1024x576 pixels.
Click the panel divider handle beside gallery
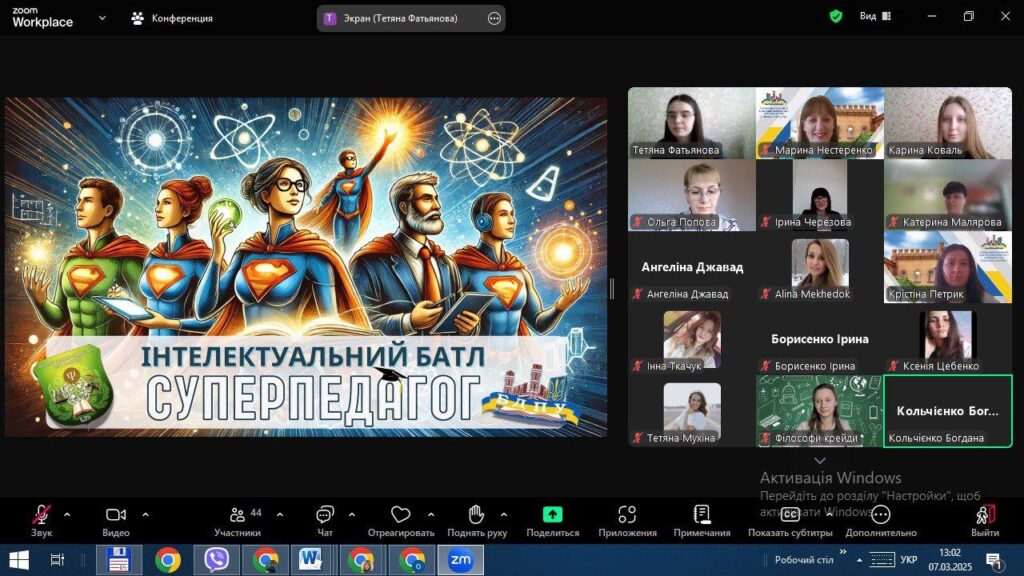612,289
